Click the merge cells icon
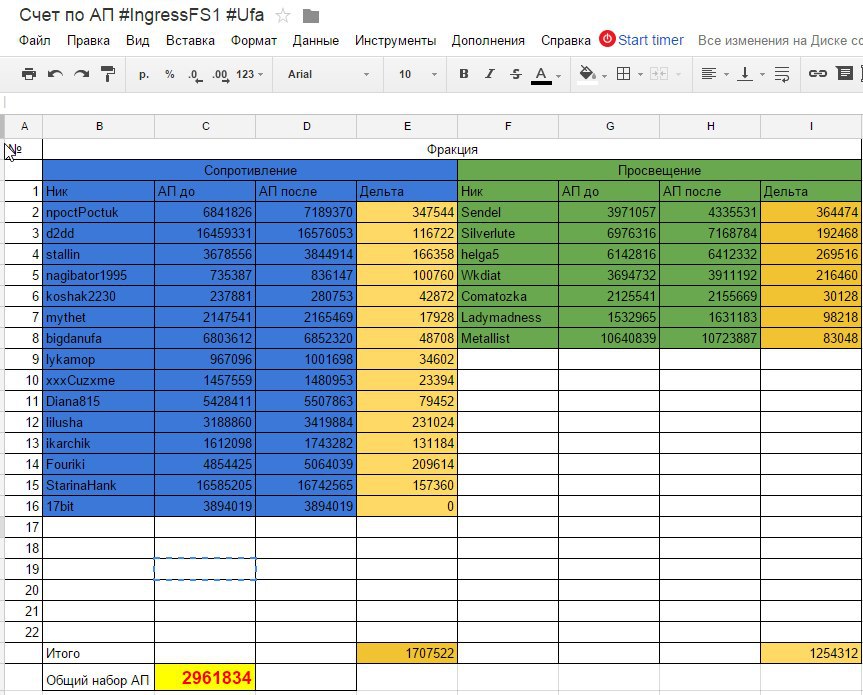This screenshot has height=695, width=863. click(658, 74)
